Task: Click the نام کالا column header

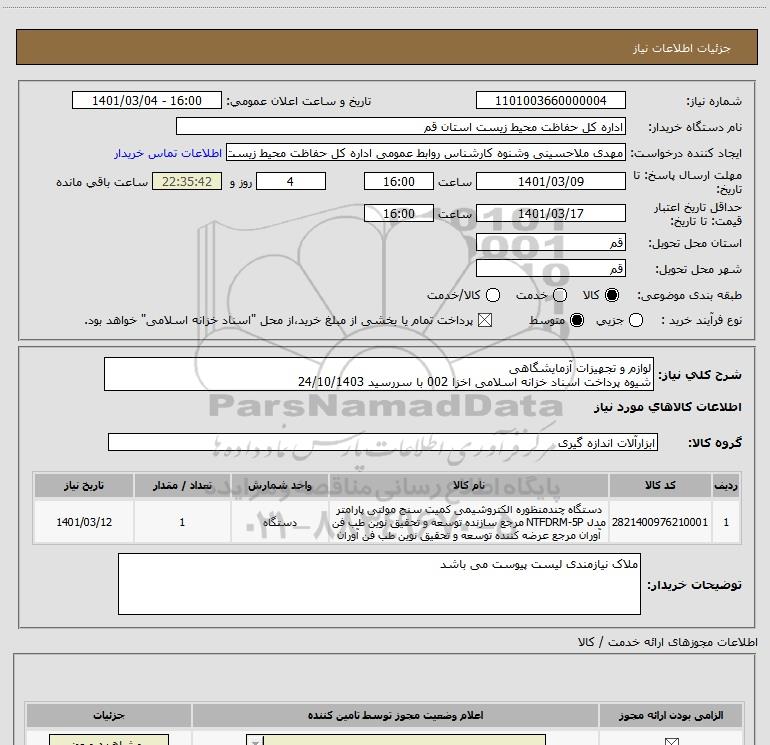Action: (x=468, y=485)
